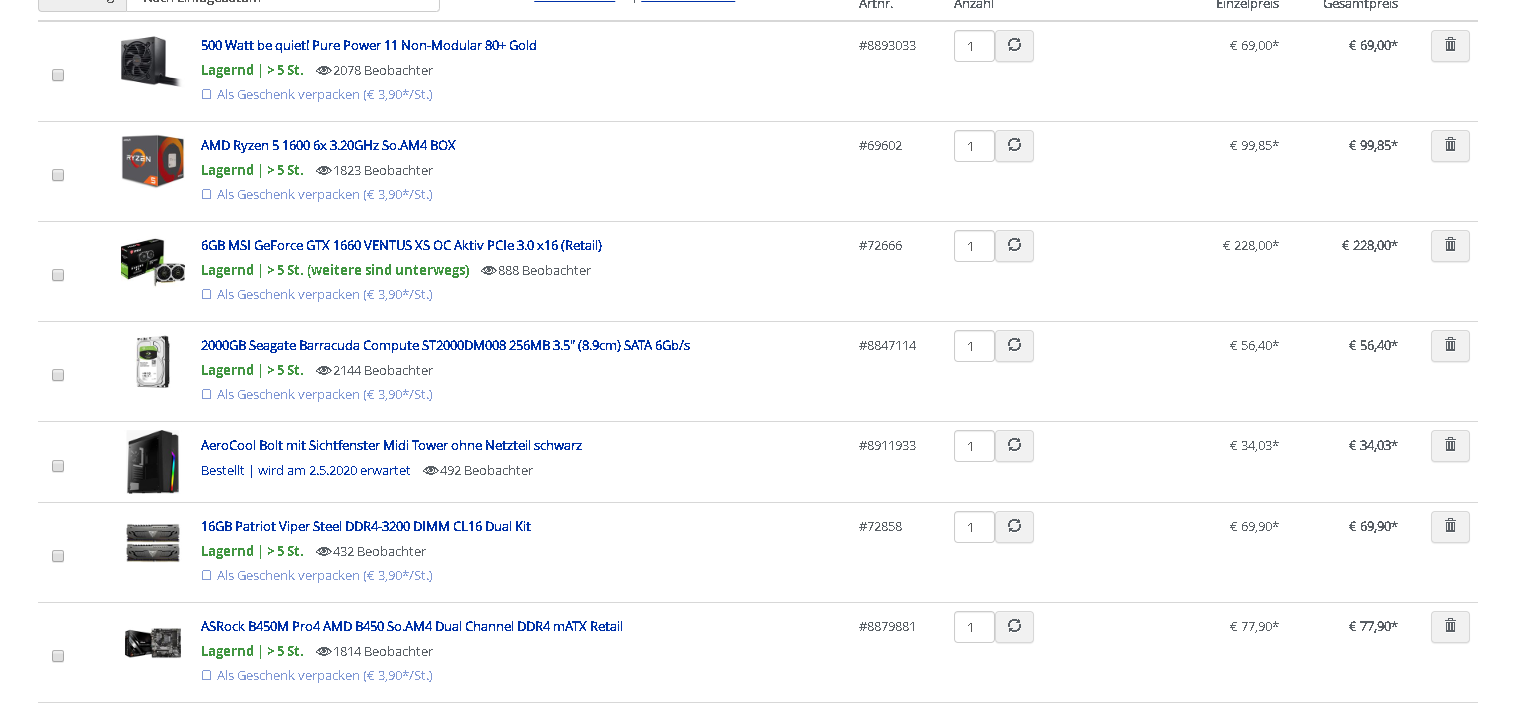Click the 16GB Patriot Viper Steel title link
Viewport: 1515px width, 708px height.
point(365,527)
